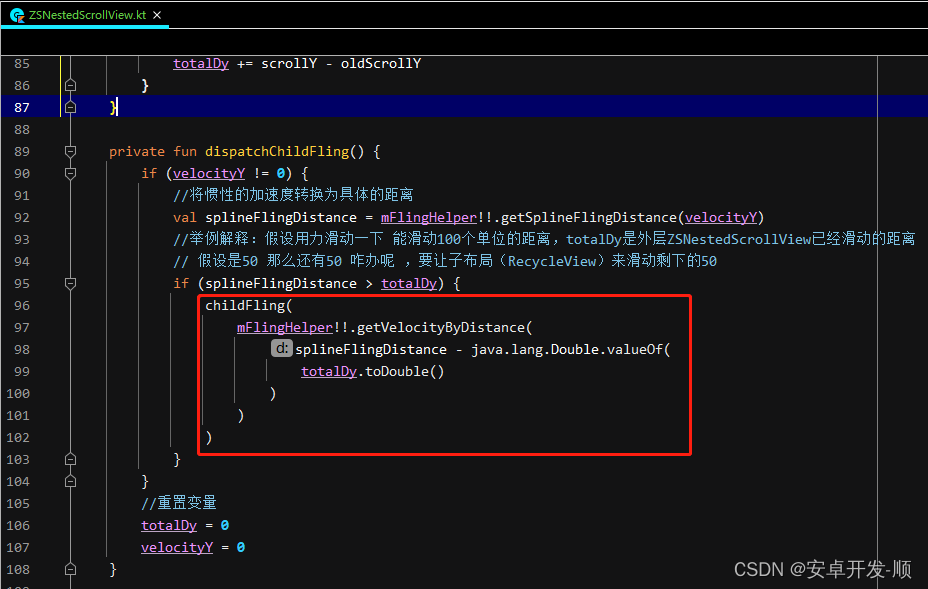Click the underlined mFlingHelper on line 92
The width and height of the screenshot is (928, 589).
pos(428,216)
